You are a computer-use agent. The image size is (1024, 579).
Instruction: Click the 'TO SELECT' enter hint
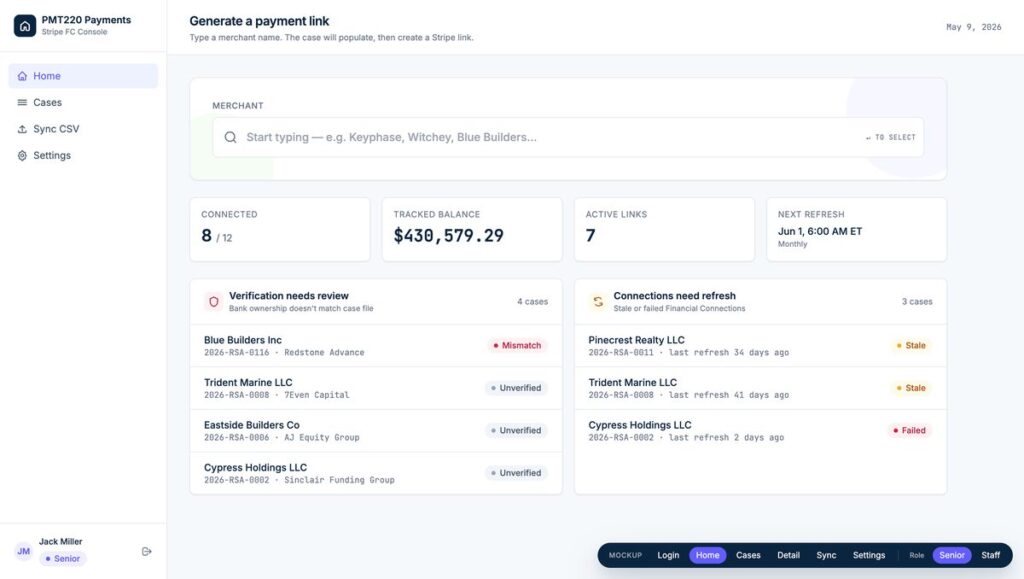click(890, 137)
